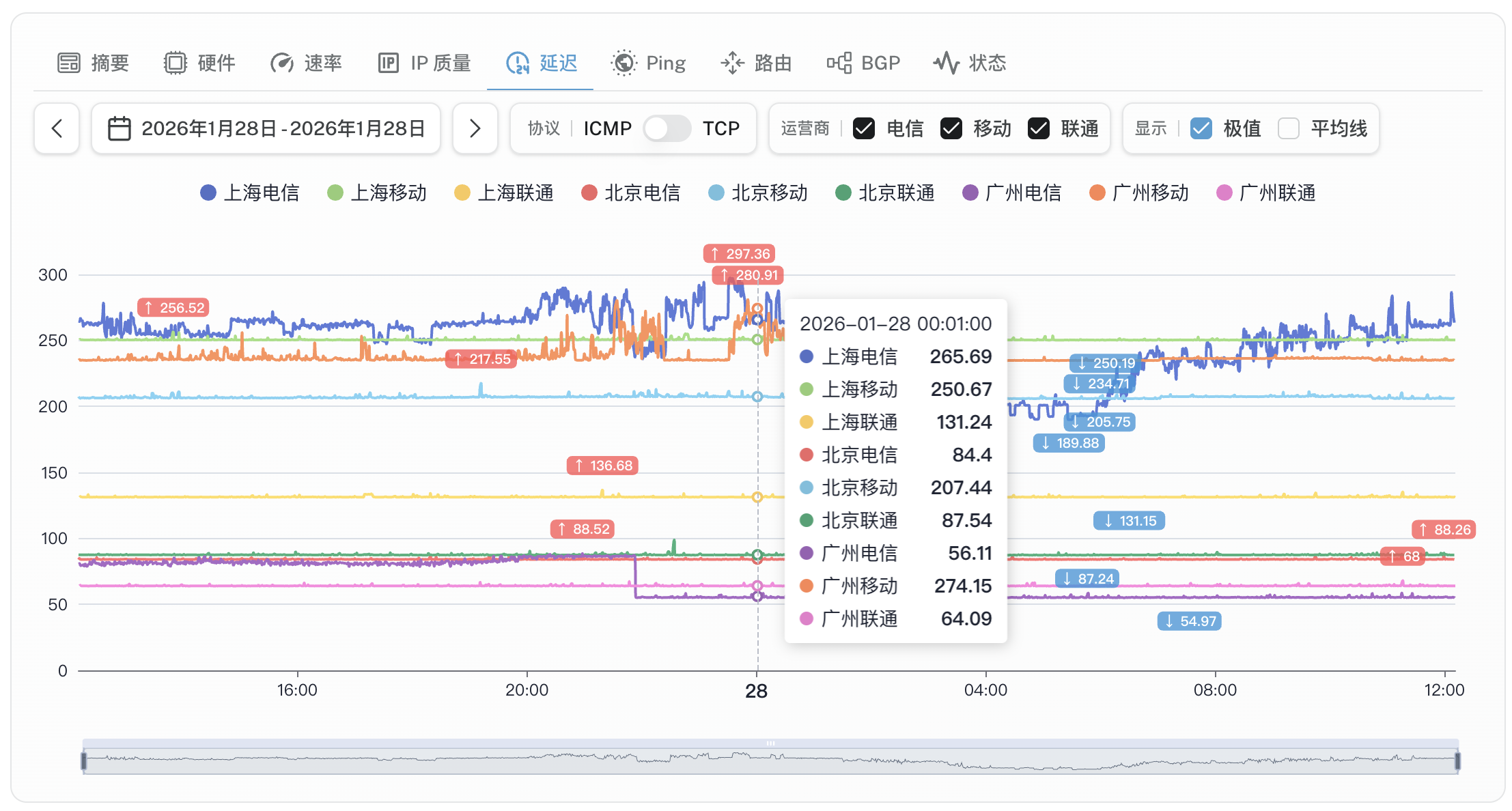Go to next date with right chevron
Image resolution: width=1512 pixels, height=811 pixels.
475,128
